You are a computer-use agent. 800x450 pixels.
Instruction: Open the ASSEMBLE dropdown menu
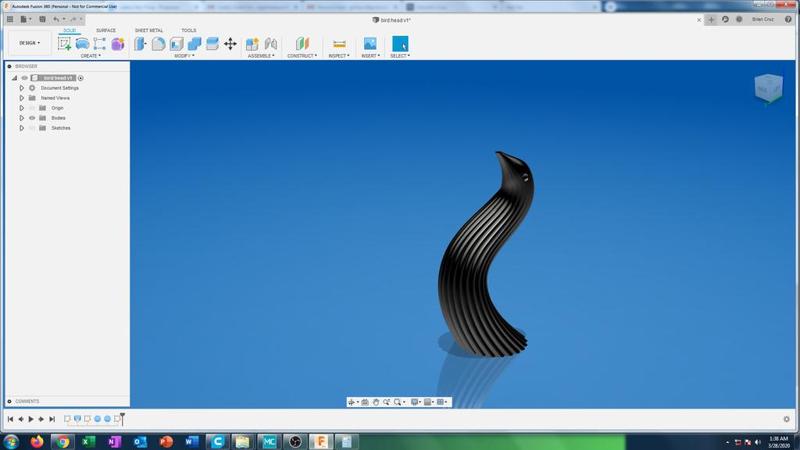(261, 56)
